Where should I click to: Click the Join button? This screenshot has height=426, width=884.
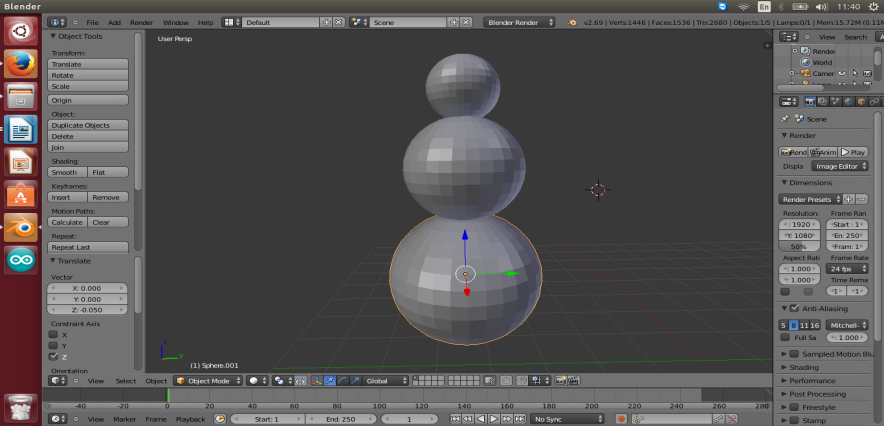[88, 147]
